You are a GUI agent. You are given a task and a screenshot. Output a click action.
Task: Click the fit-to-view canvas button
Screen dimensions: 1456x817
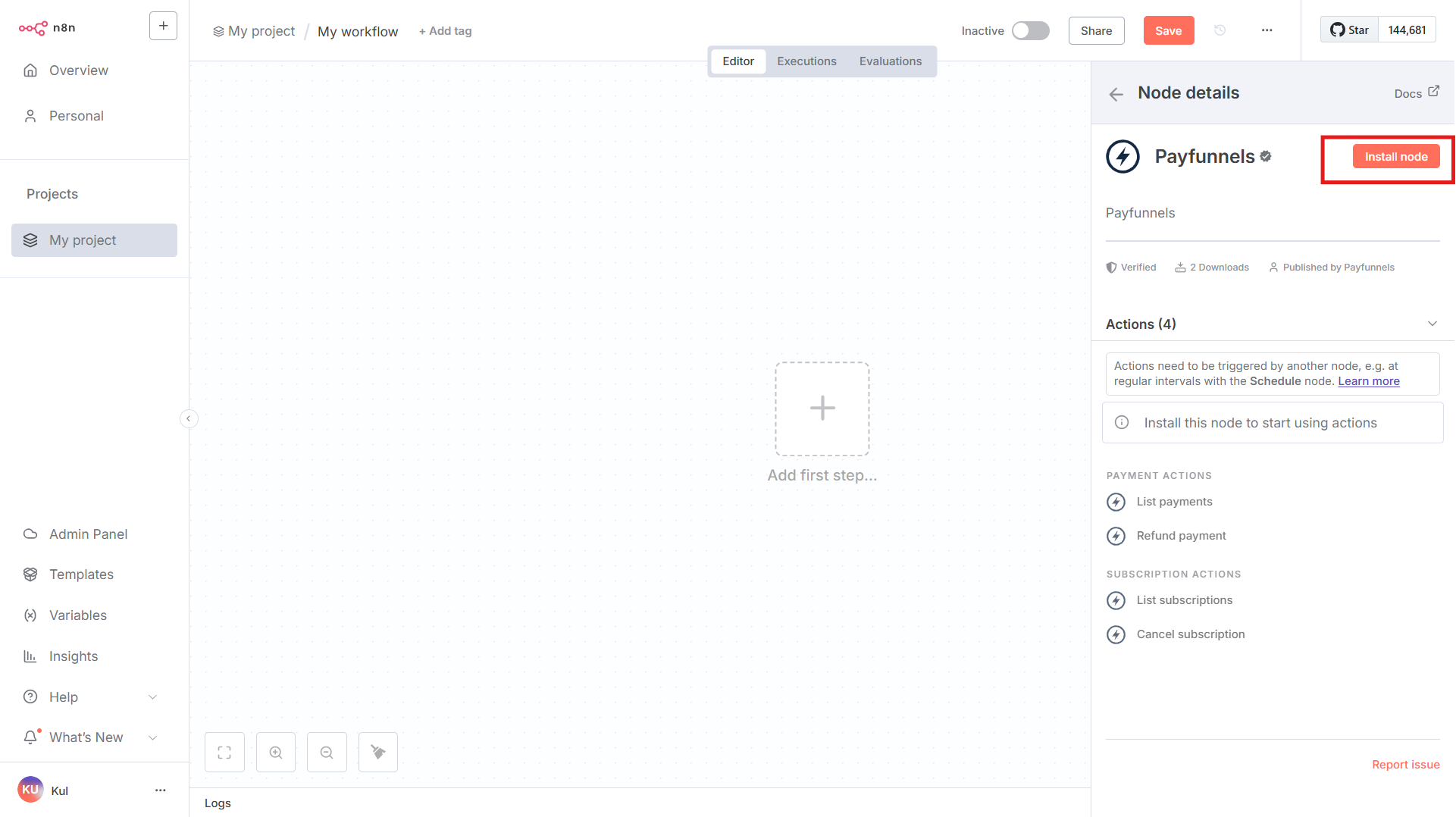(x=224, y=753)
